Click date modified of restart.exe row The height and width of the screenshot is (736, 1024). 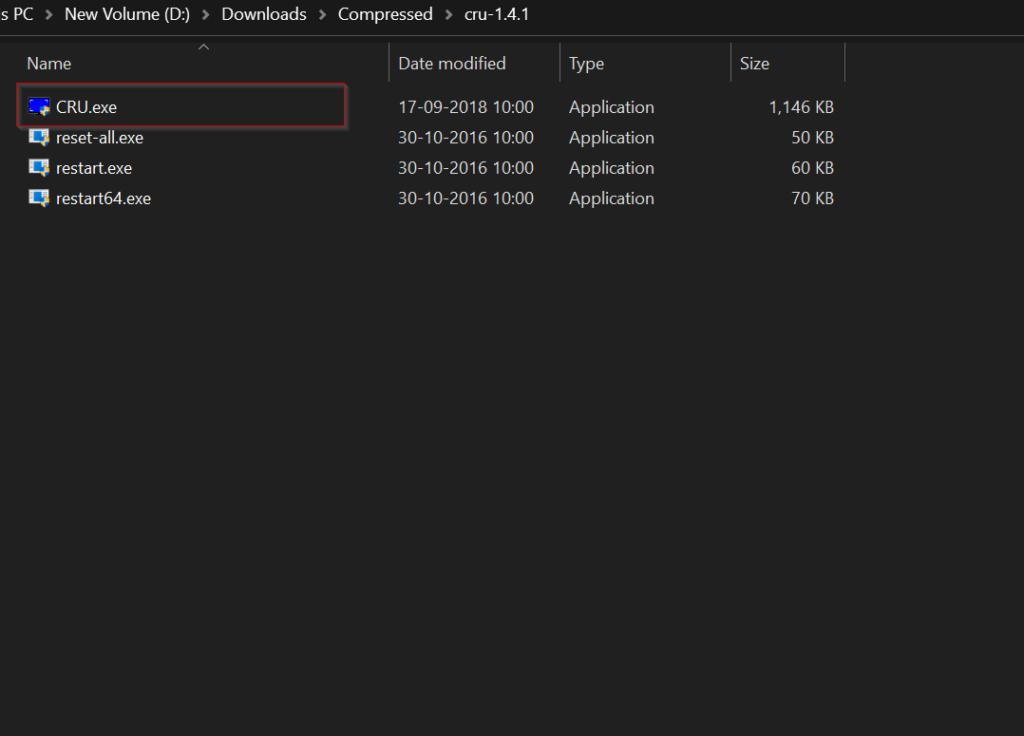click(466, 168)
